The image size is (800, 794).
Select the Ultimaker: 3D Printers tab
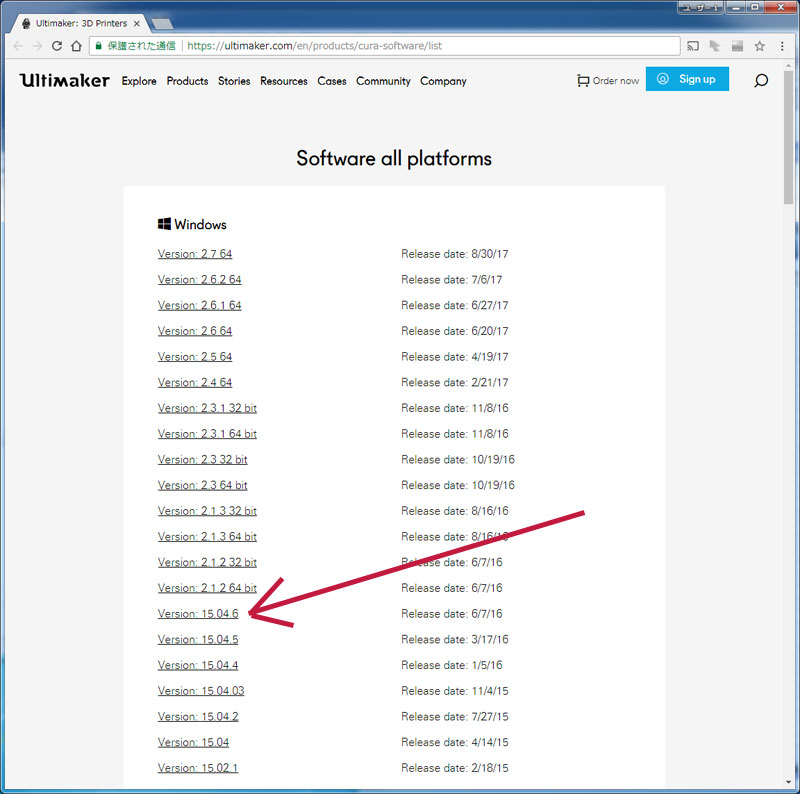[81, 23]
